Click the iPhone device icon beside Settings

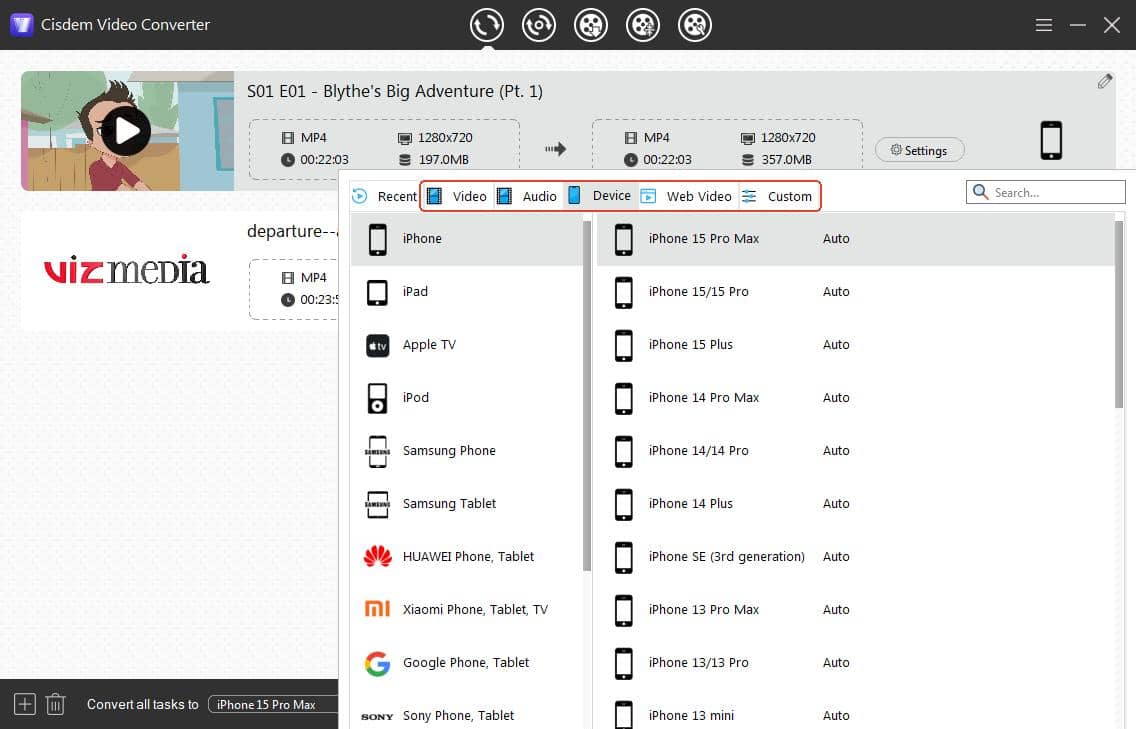coord(1050,141)
